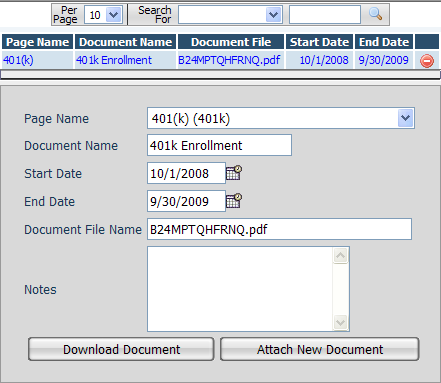Sort by Start Date column header
The image size is (441, 383).
click(319, 42)
